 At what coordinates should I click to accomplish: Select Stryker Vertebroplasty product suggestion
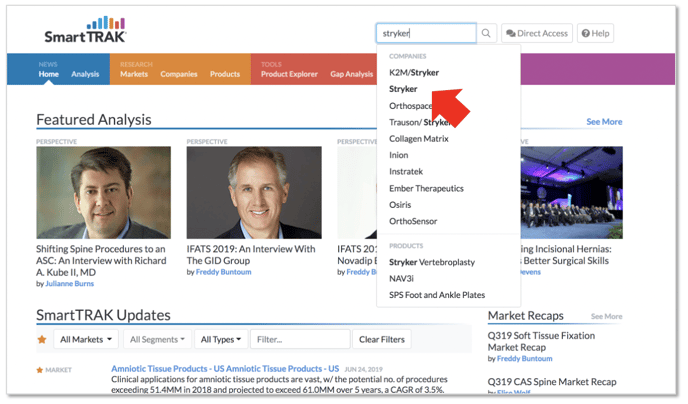point(432,262)
